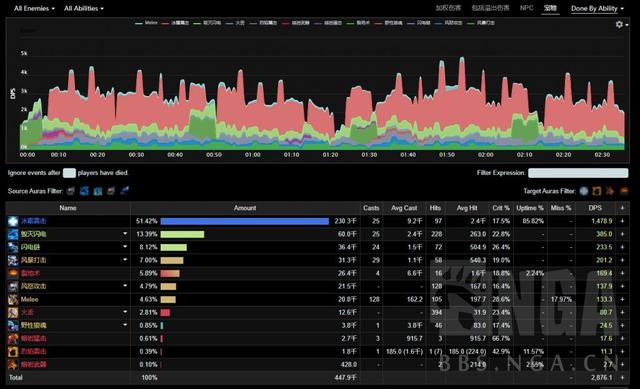Sort table by the Hits column header

coord(435,208)
